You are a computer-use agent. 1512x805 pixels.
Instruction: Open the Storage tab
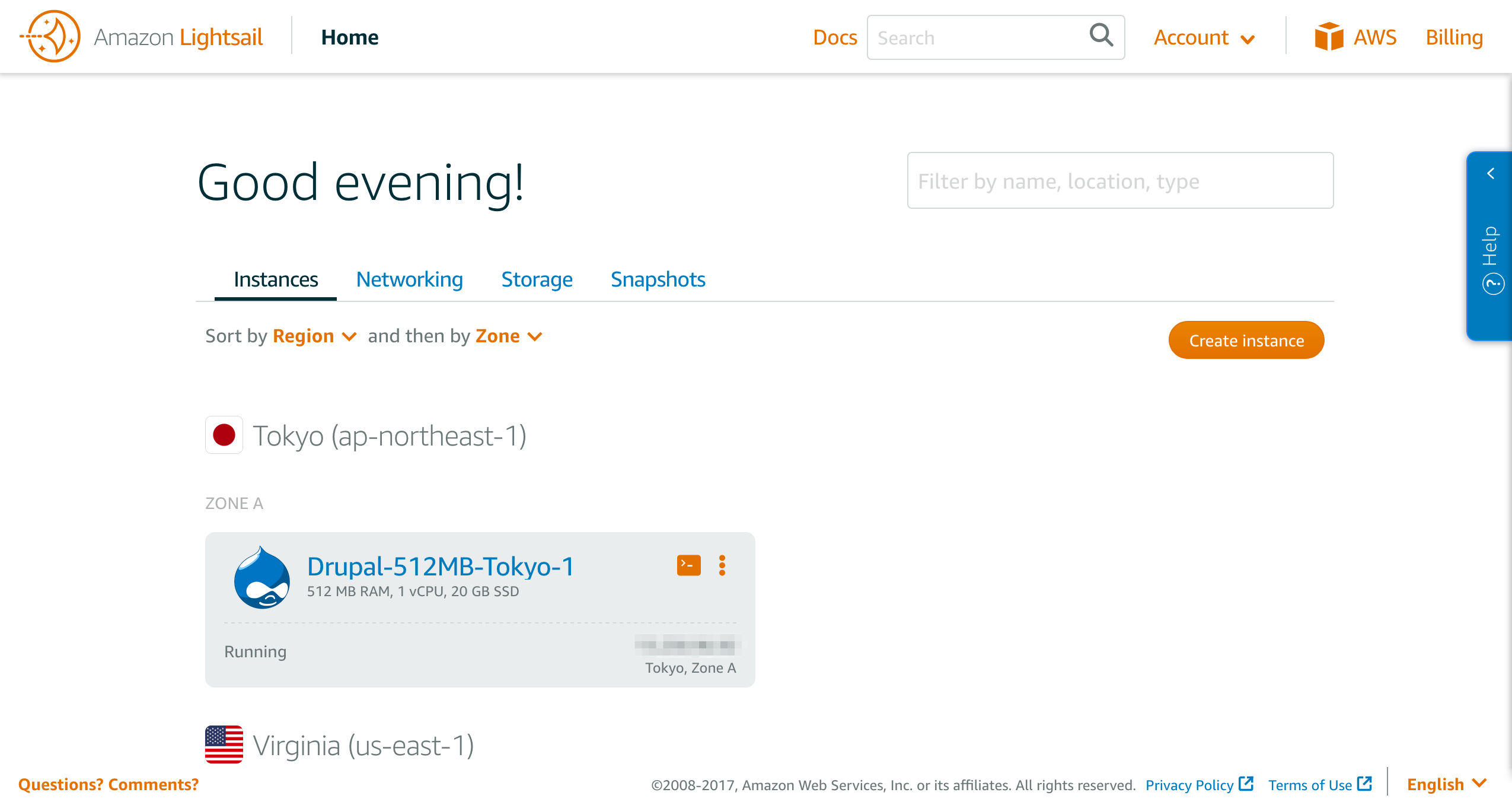tap(537, 279)
